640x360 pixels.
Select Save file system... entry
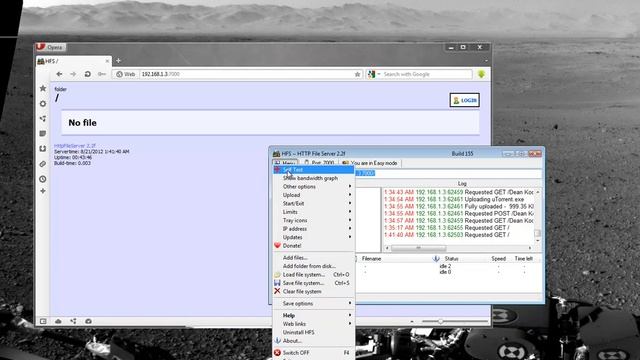(x=313, y=283)
